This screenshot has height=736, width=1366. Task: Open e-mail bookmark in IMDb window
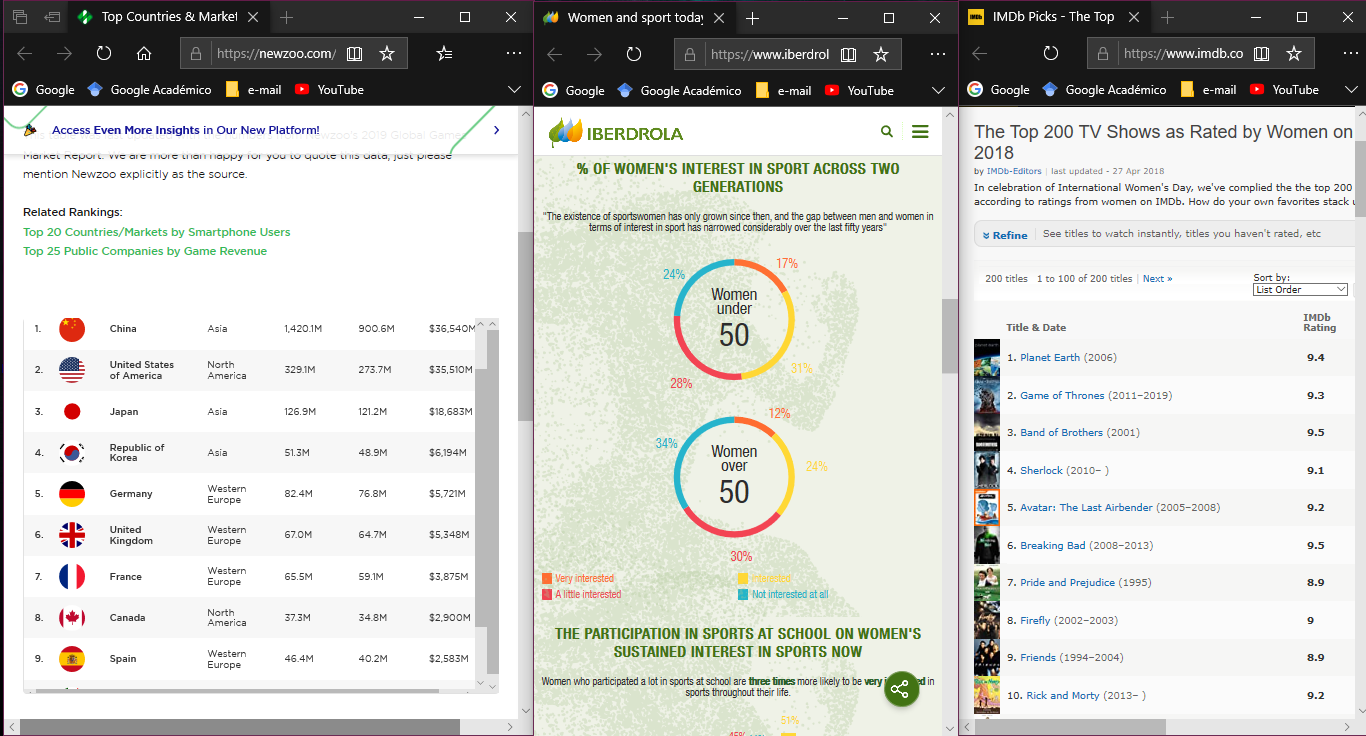coord(1208,90)
